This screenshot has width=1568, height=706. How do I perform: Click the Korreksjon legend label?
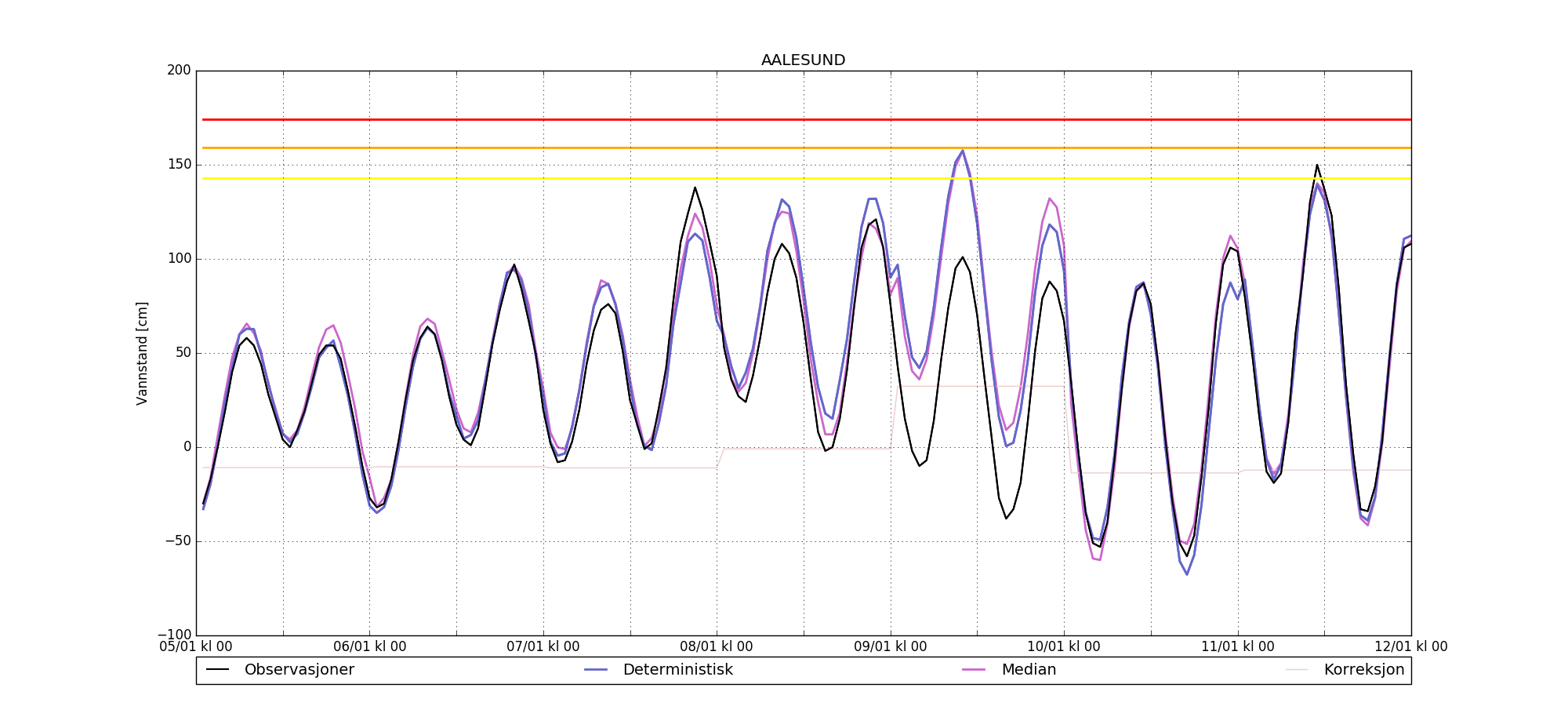[1363, 670]
